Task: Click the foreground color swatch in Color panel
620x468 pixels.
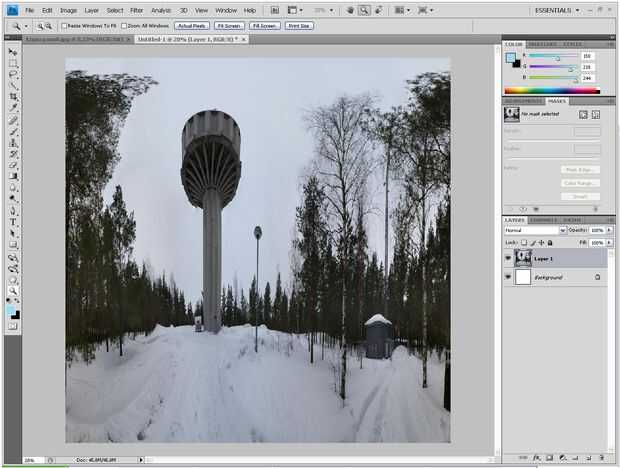Action: click(510, 58)
